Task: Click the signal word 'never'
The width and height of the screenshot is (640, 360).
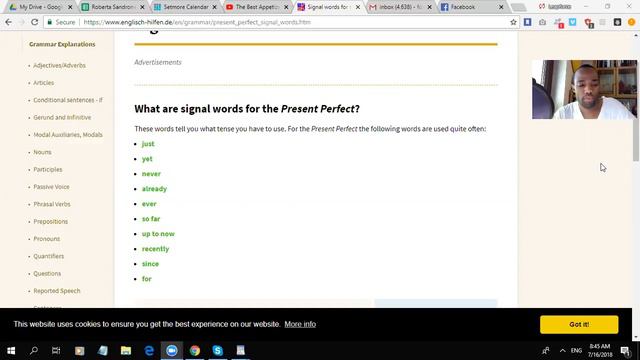Action: (151, 174)
